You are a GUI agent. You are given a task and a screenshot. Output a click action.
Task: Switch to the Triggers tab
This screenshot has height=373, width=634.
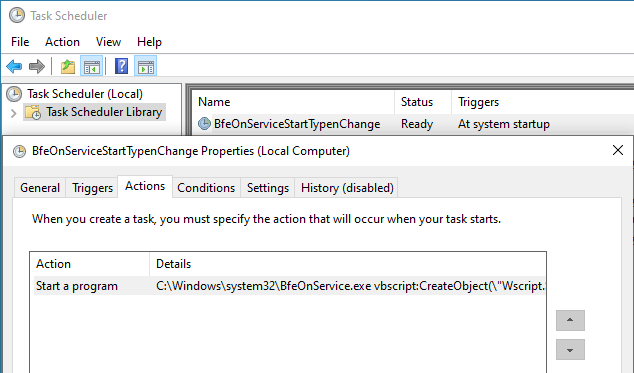pyautogui.click(x=92, y=188)
